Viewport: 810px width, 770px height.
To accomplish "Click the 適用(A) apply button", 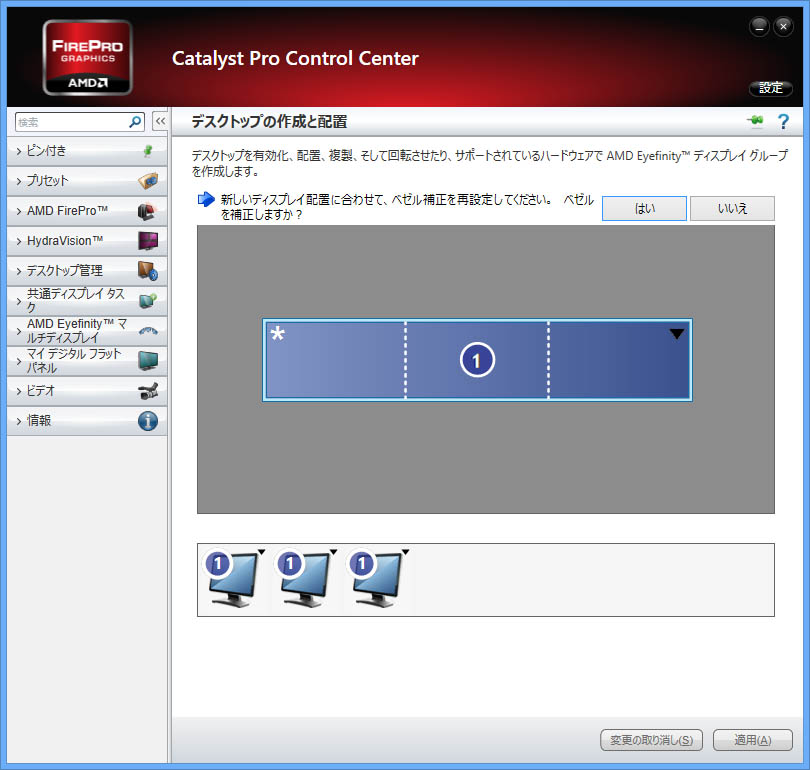I will 753,740.
